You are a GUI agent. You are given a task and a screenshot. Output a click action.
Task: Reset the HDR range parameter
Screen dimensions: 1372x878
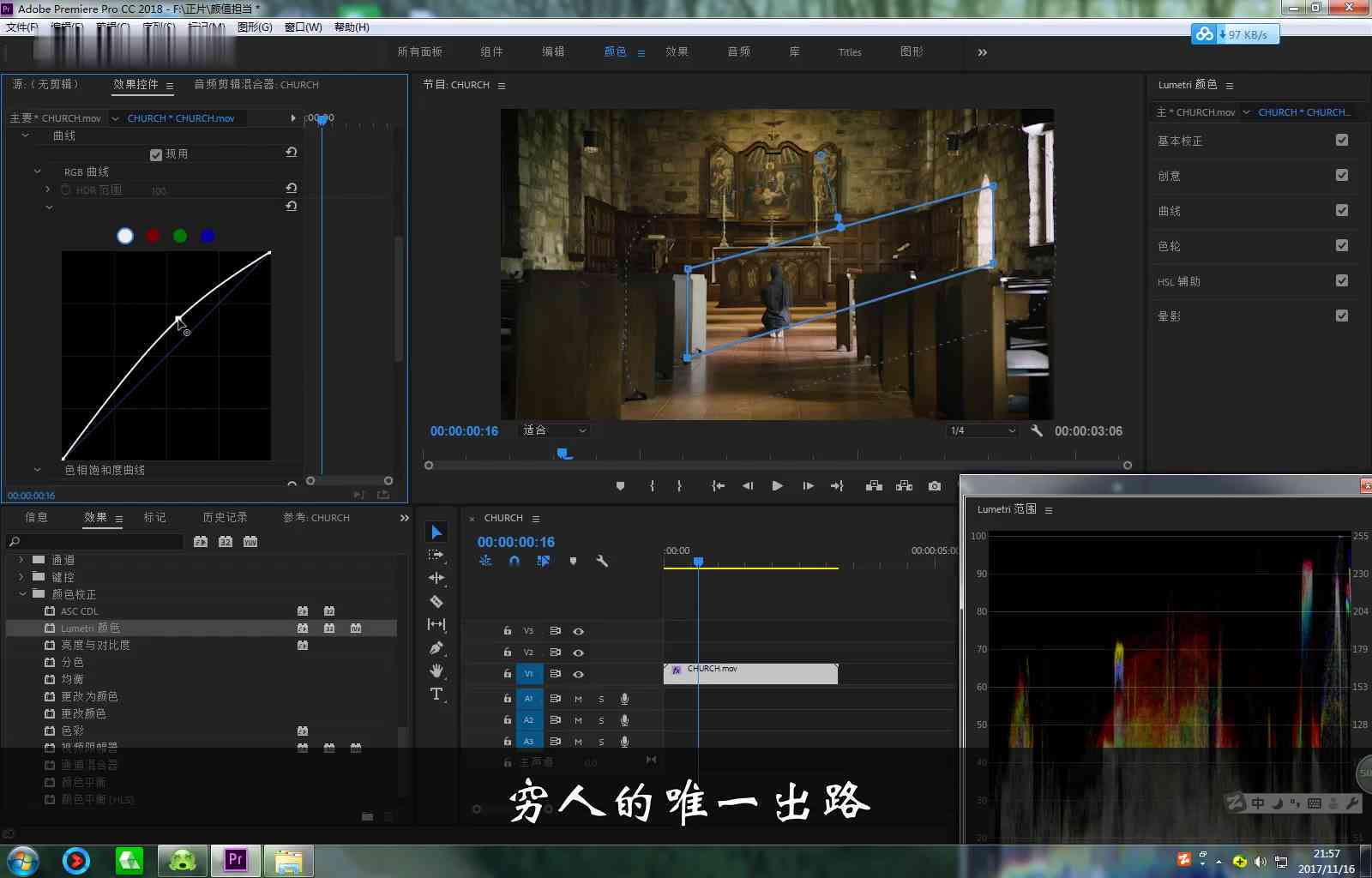tap(292, 188)
